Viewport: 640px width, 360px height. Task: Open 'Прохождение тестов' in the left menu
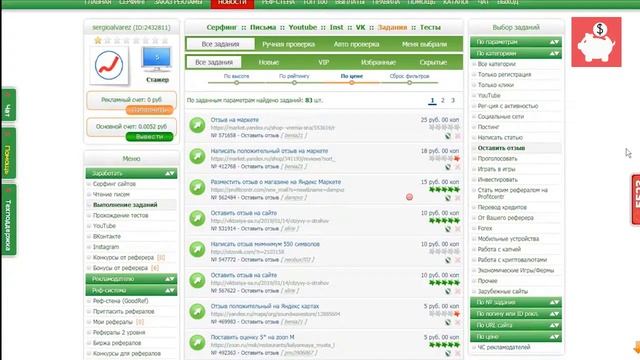click(x=120, y=216)
